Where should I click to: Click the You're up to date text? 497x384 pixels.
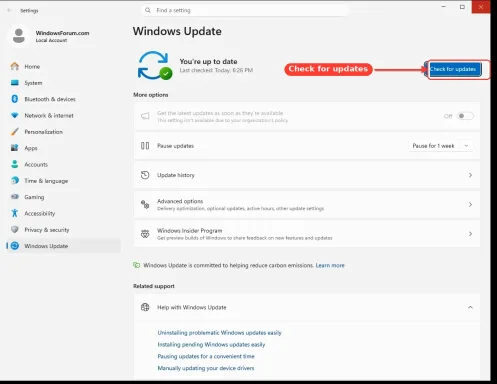tap(208, 61)
